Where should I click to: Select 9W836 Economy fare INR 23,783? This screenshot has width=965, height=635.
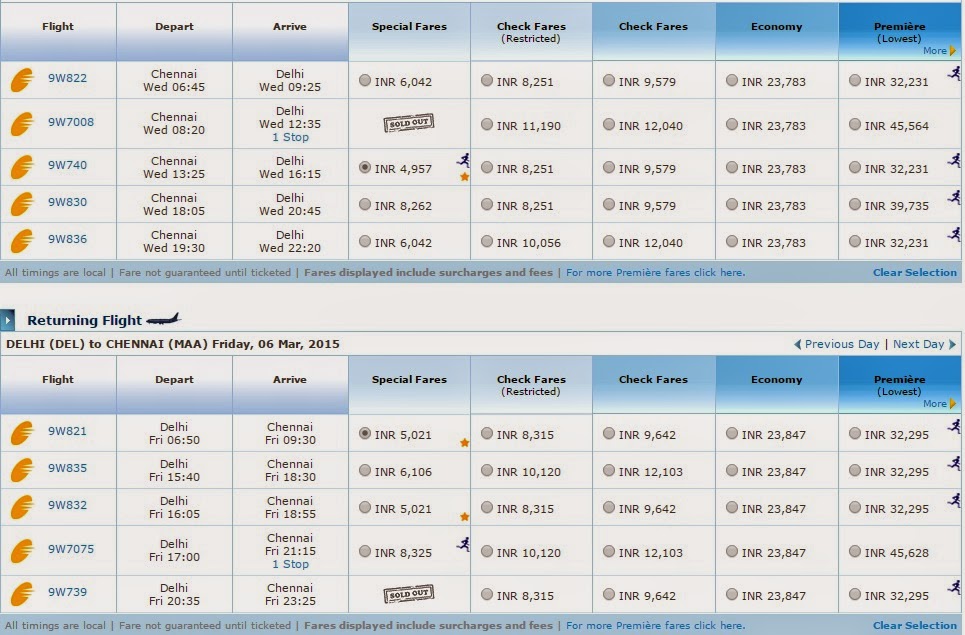pos(732,241)
